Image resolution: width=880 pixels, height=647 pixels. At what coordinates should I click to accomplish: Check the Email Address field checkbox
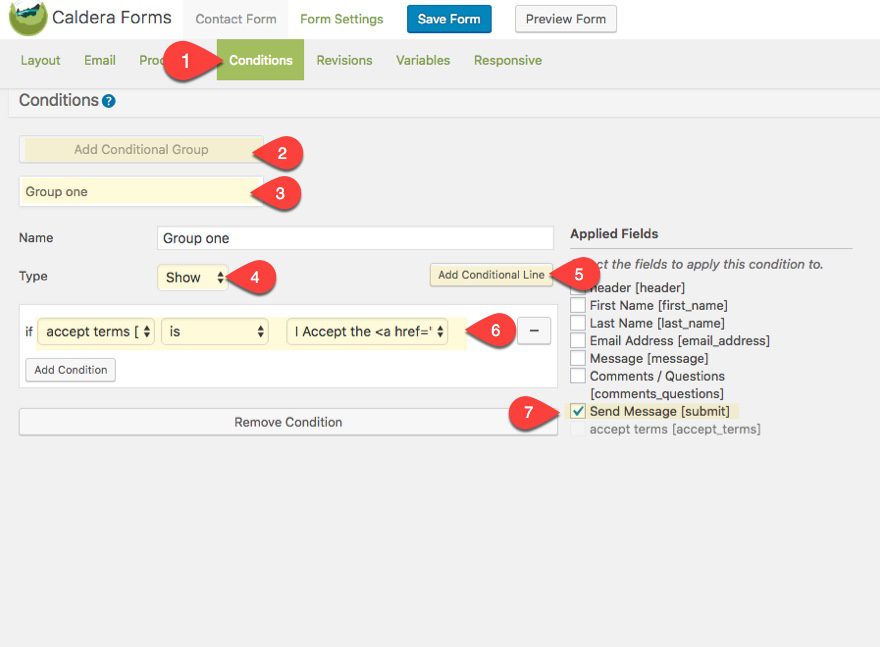click(578, 341)
